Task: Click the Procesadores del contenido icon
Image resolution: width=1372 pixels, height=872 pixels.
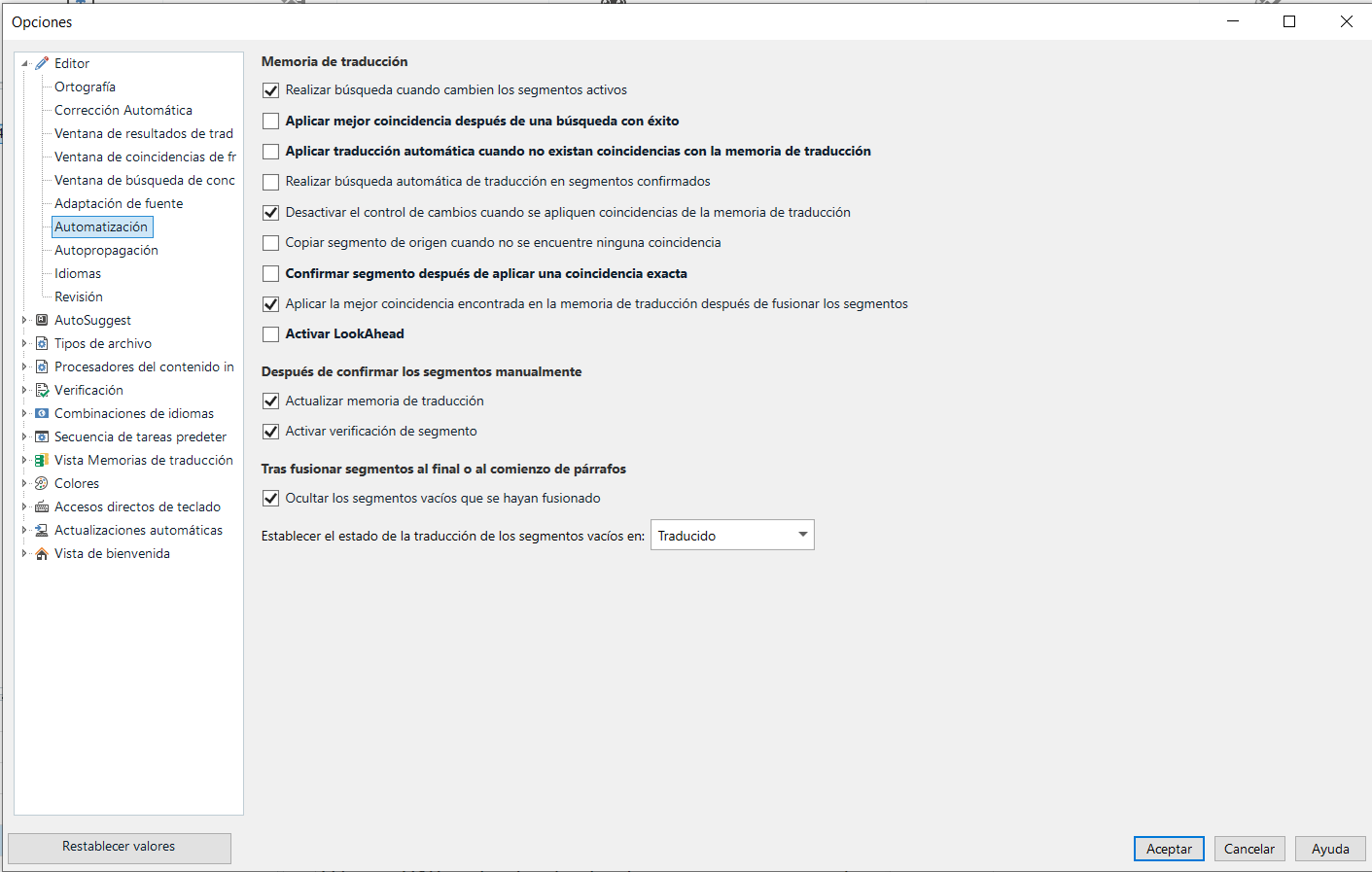Action: coord(42,366)
